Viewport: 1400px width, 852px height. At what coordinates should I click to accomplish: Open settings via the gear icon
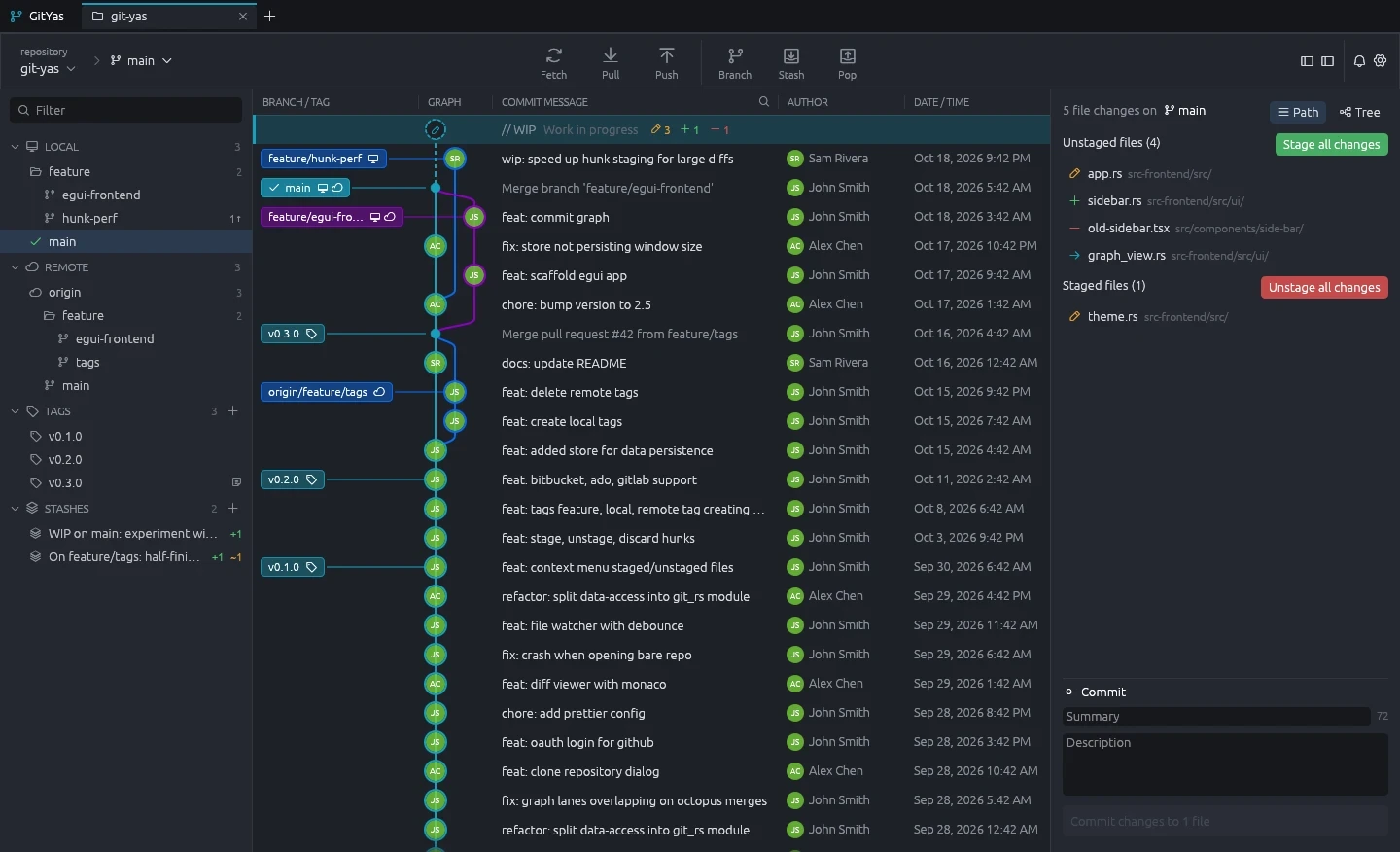(x=1380, y=61)
